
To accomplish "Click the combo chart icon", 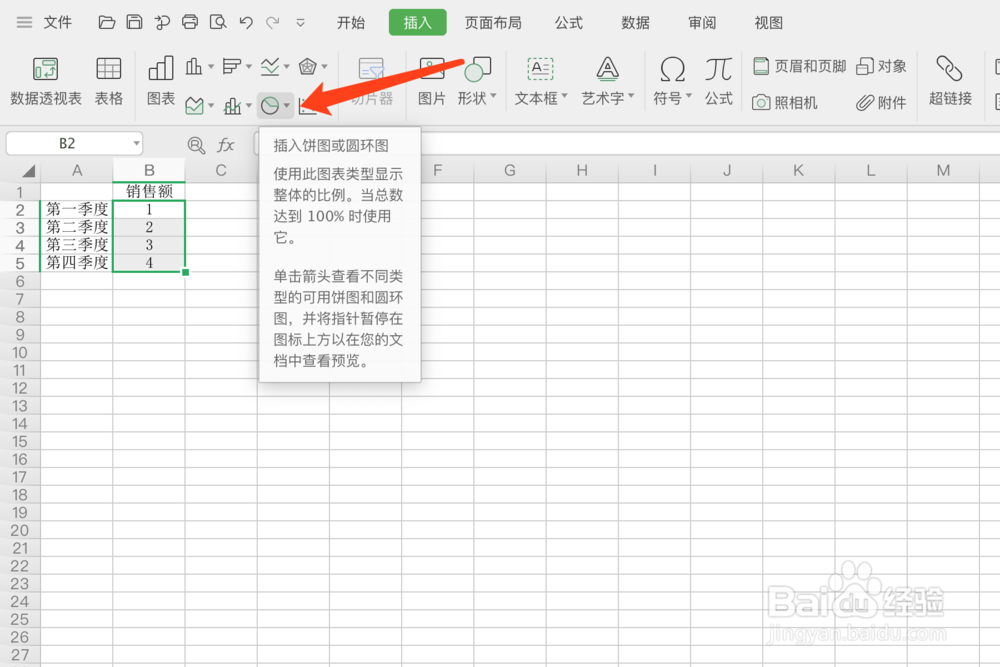I will coord(232,105).
